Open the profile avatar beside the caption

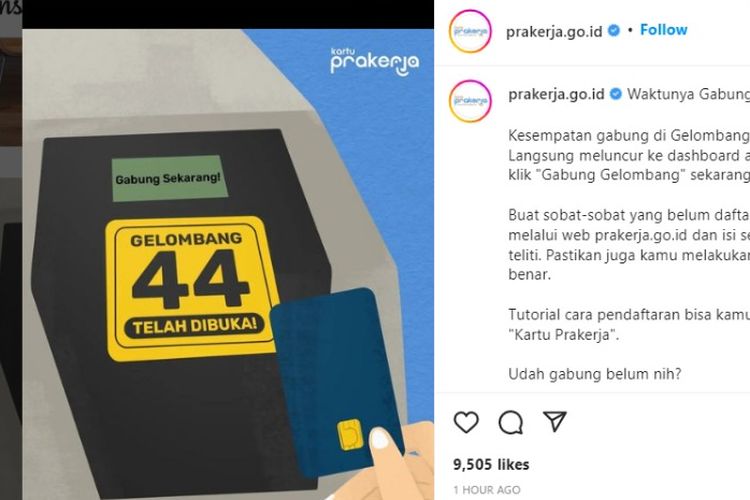470,101
